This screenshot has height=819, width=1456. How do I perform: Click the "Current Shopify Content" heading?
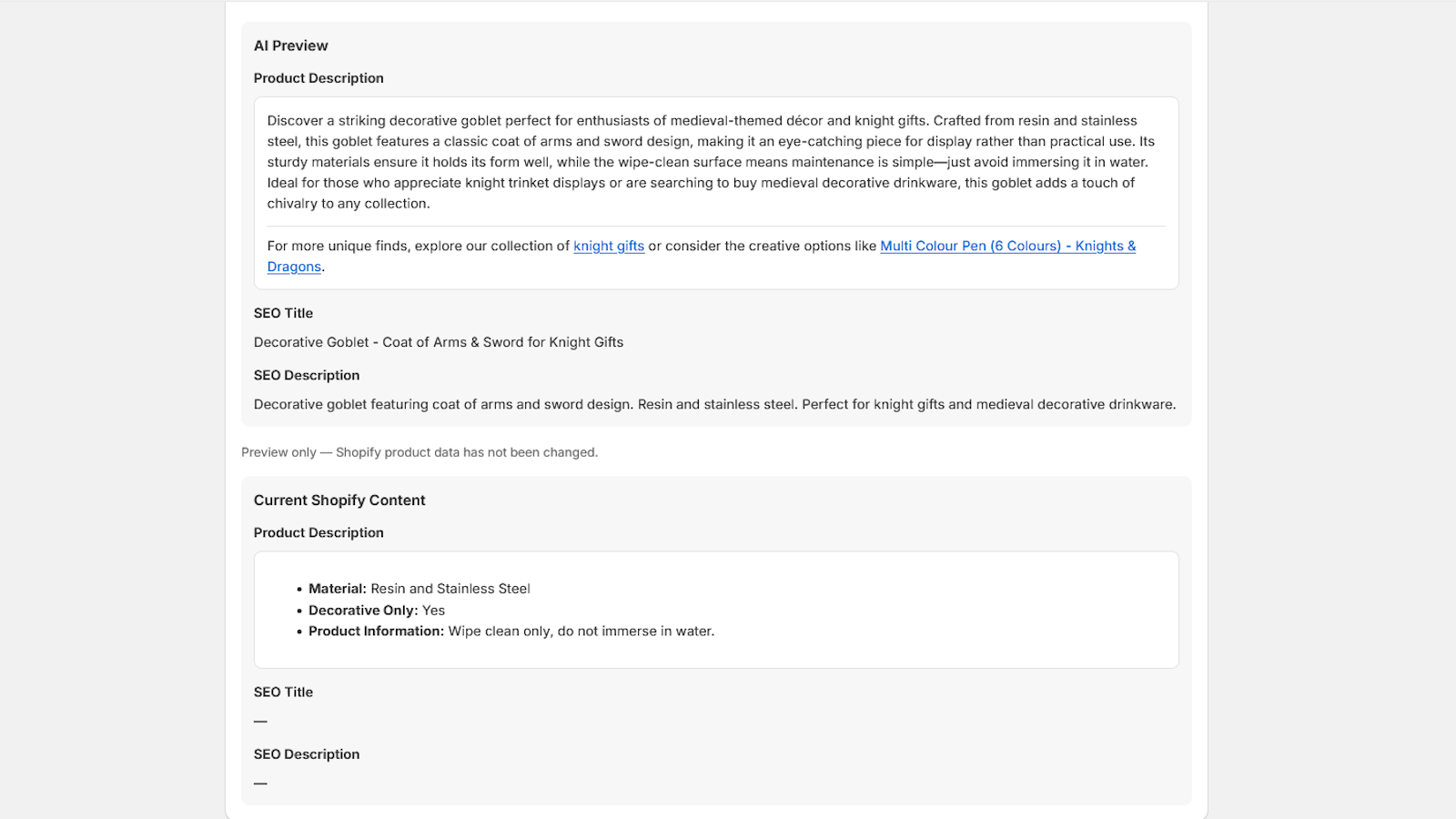339,500
